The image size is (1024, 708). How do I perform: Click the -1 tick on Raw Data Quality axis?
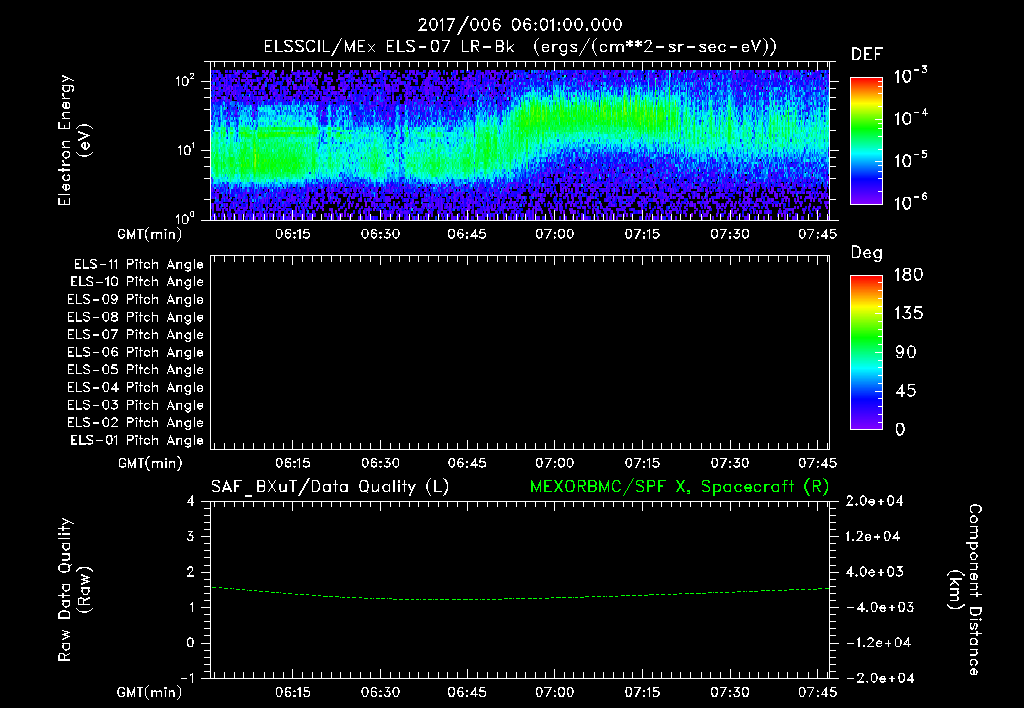coord(187,678)
